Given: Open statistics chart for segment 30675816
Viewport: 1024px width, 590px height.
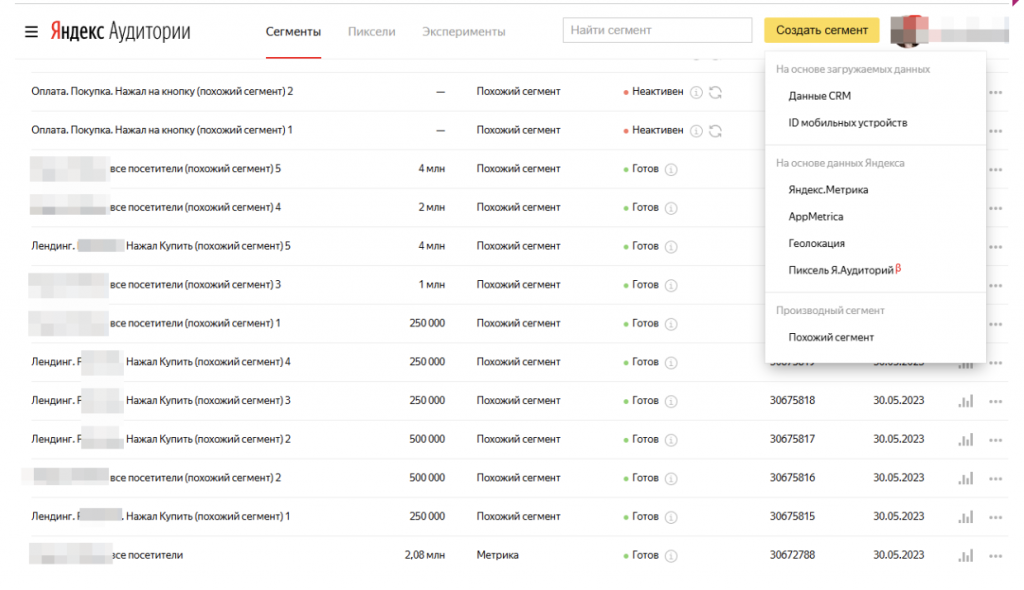Looking at the screenshot, I should (x=965, y=478).
